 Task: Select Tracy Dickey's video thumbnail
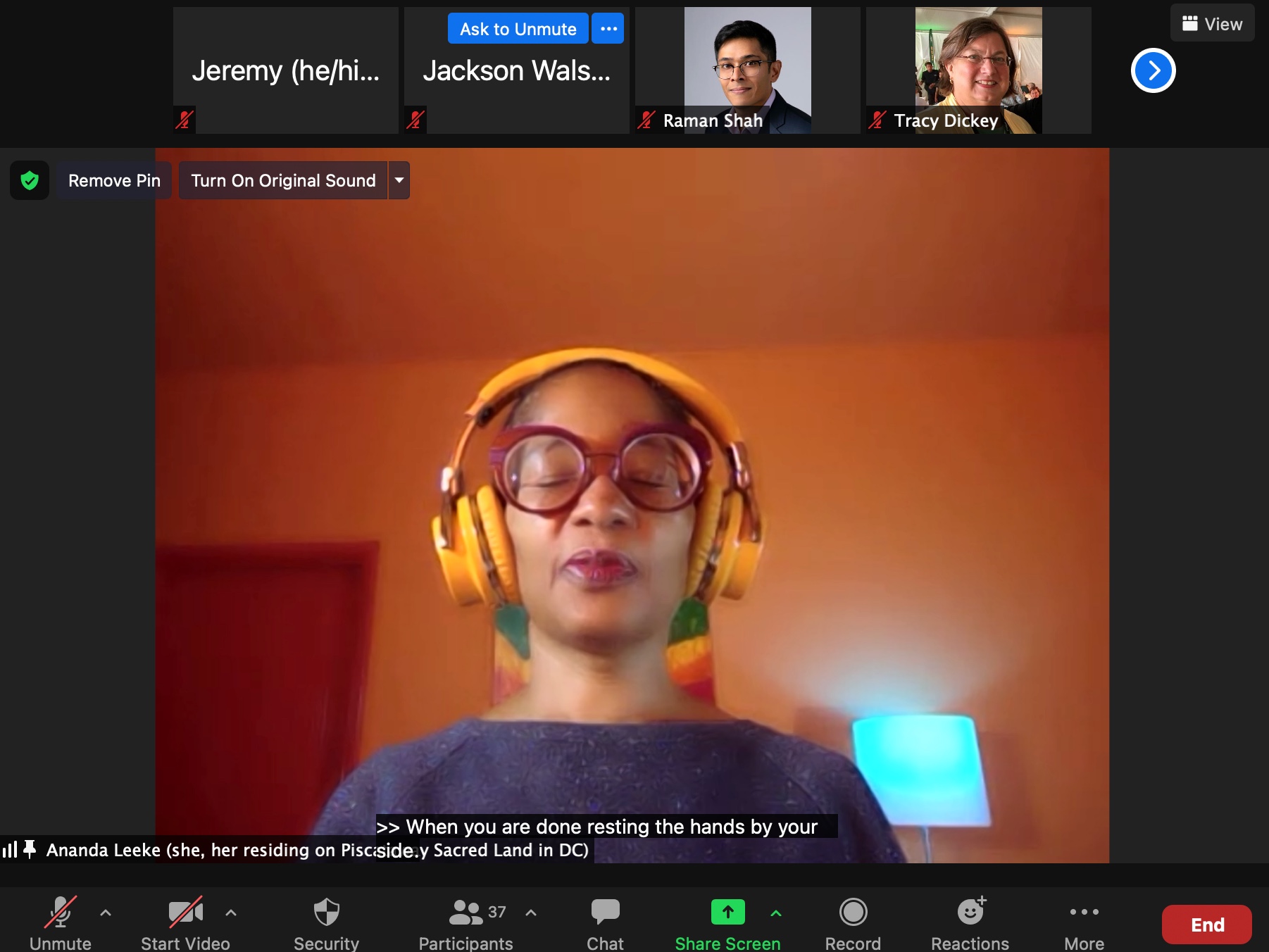point(978,70)
